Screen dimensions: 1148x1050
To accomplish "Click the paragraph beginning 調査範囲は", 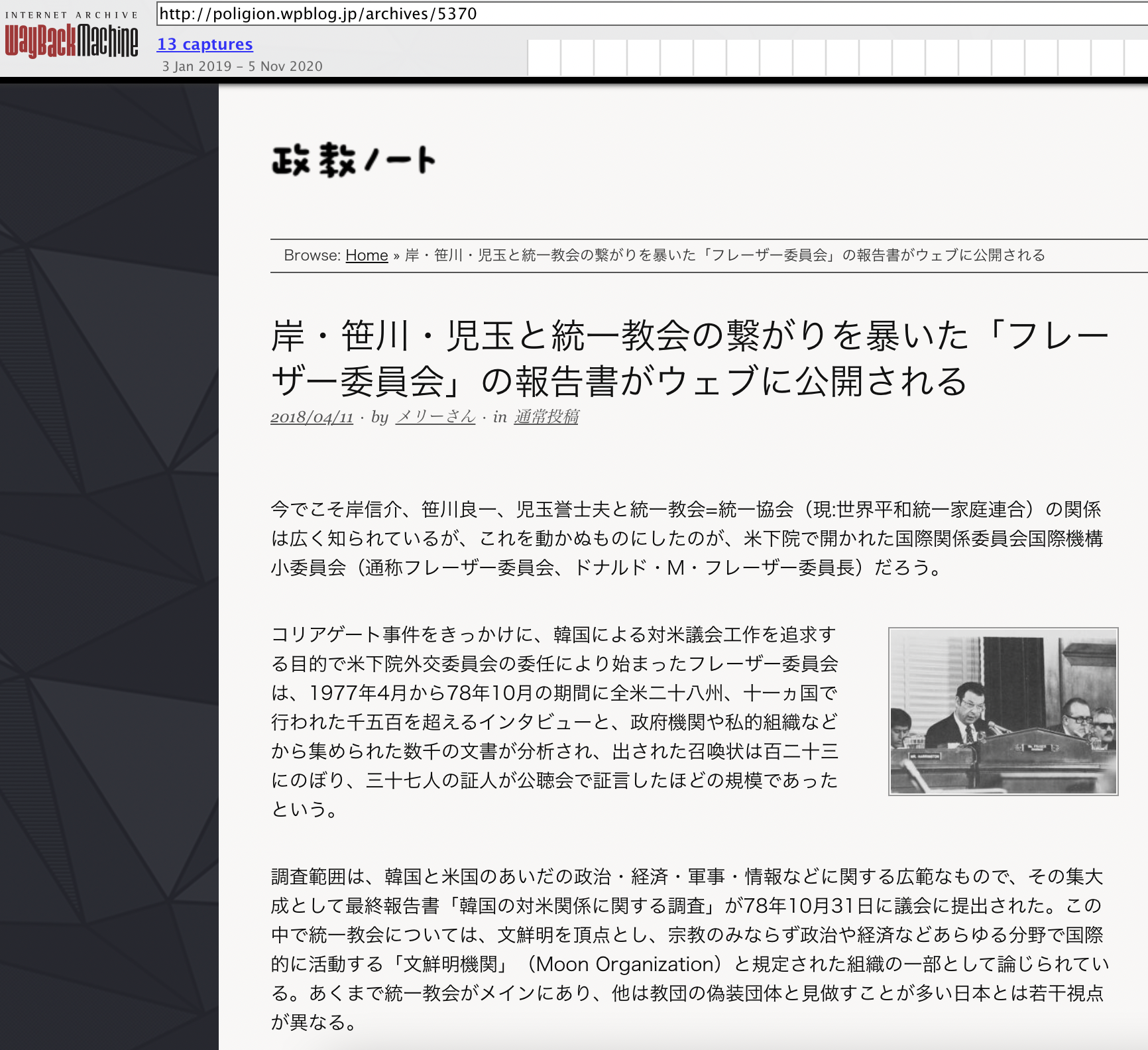I will [x=689, y=949].
